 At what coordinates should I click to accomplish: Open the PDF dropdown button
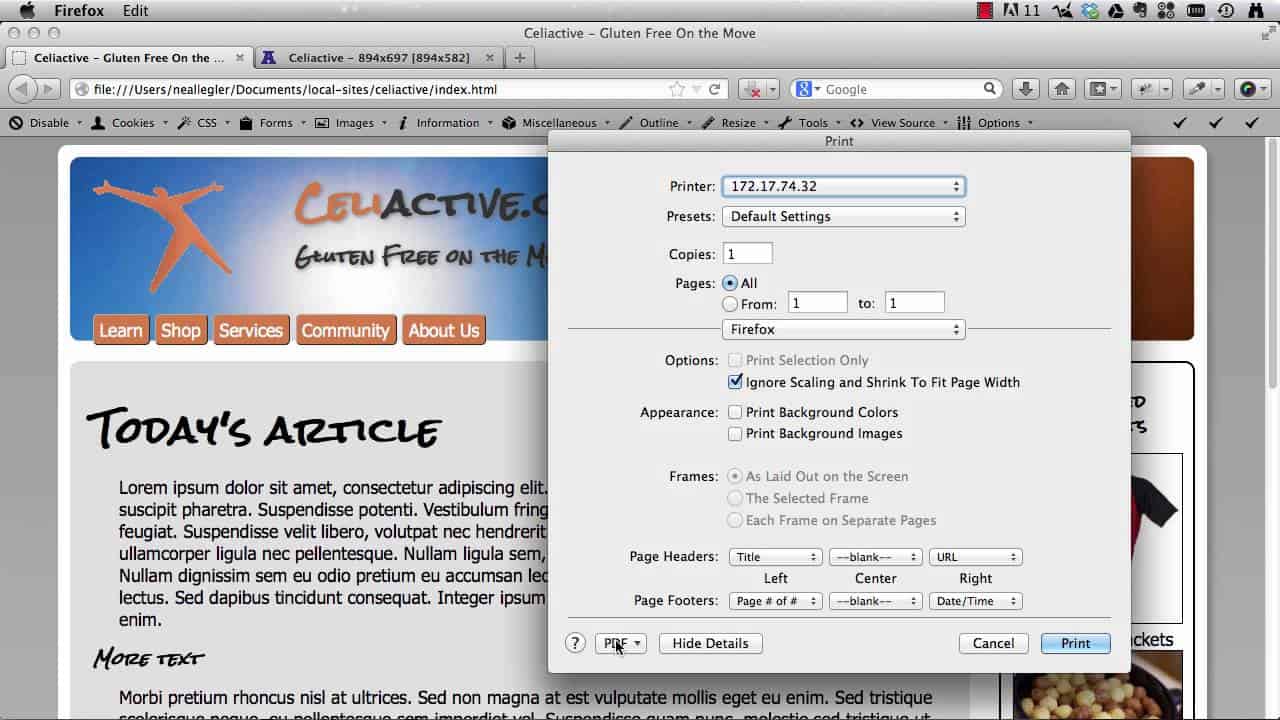621,643
